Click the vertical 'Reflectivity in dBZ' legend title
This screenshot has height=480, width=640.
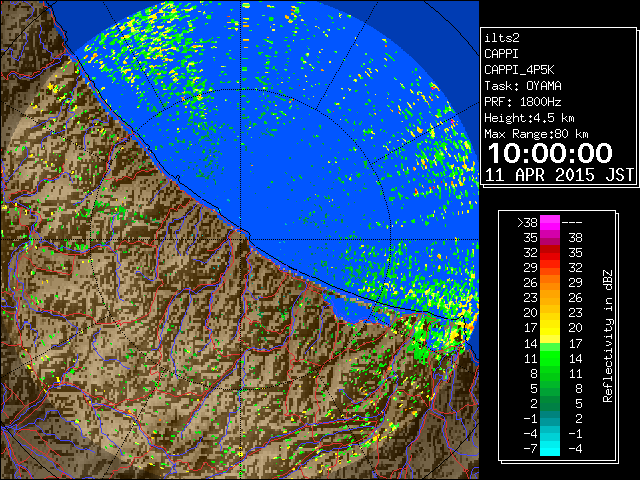pos(608,336)
